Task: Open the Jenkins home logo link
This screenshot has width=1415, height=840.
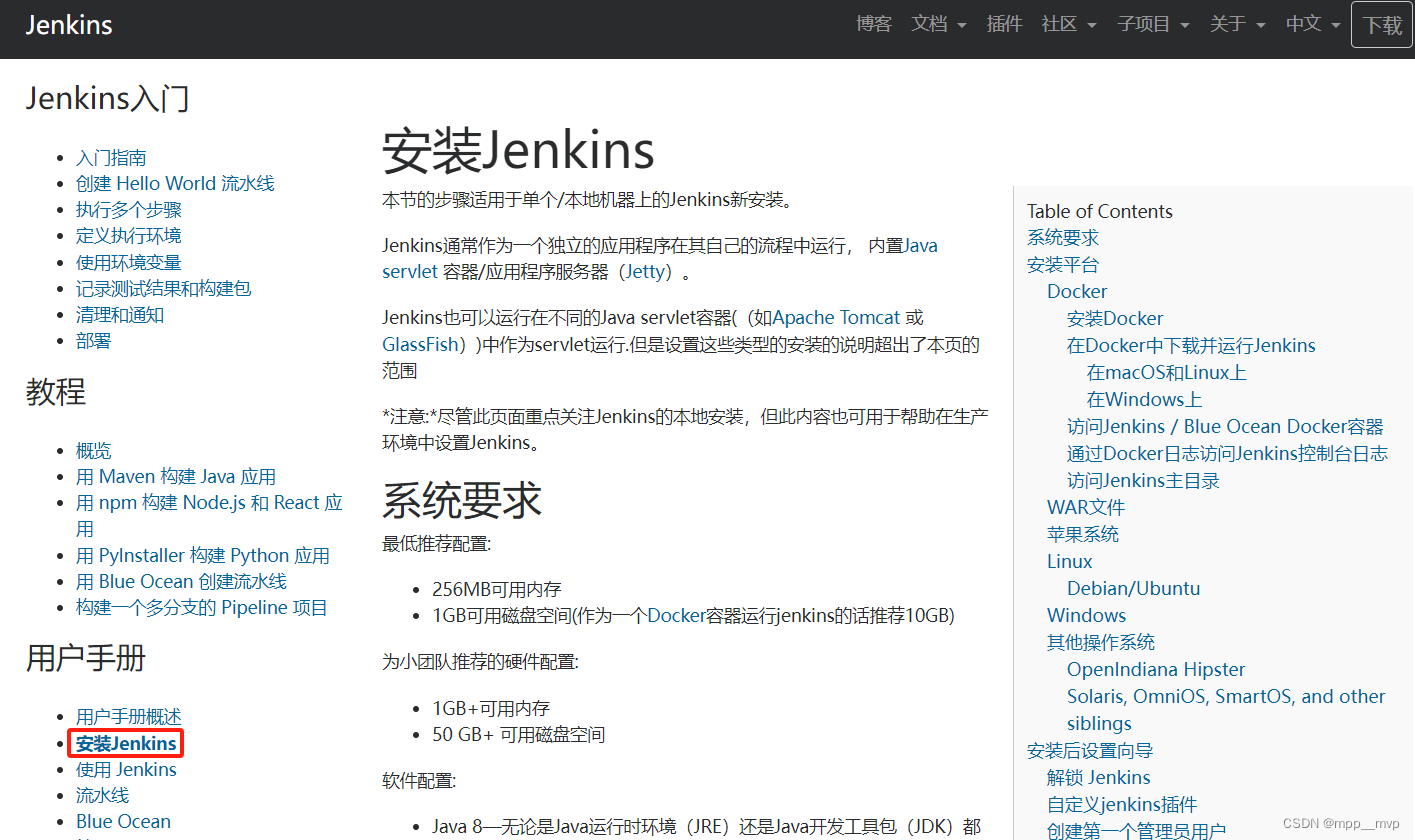Action: (x=69, y=25)
